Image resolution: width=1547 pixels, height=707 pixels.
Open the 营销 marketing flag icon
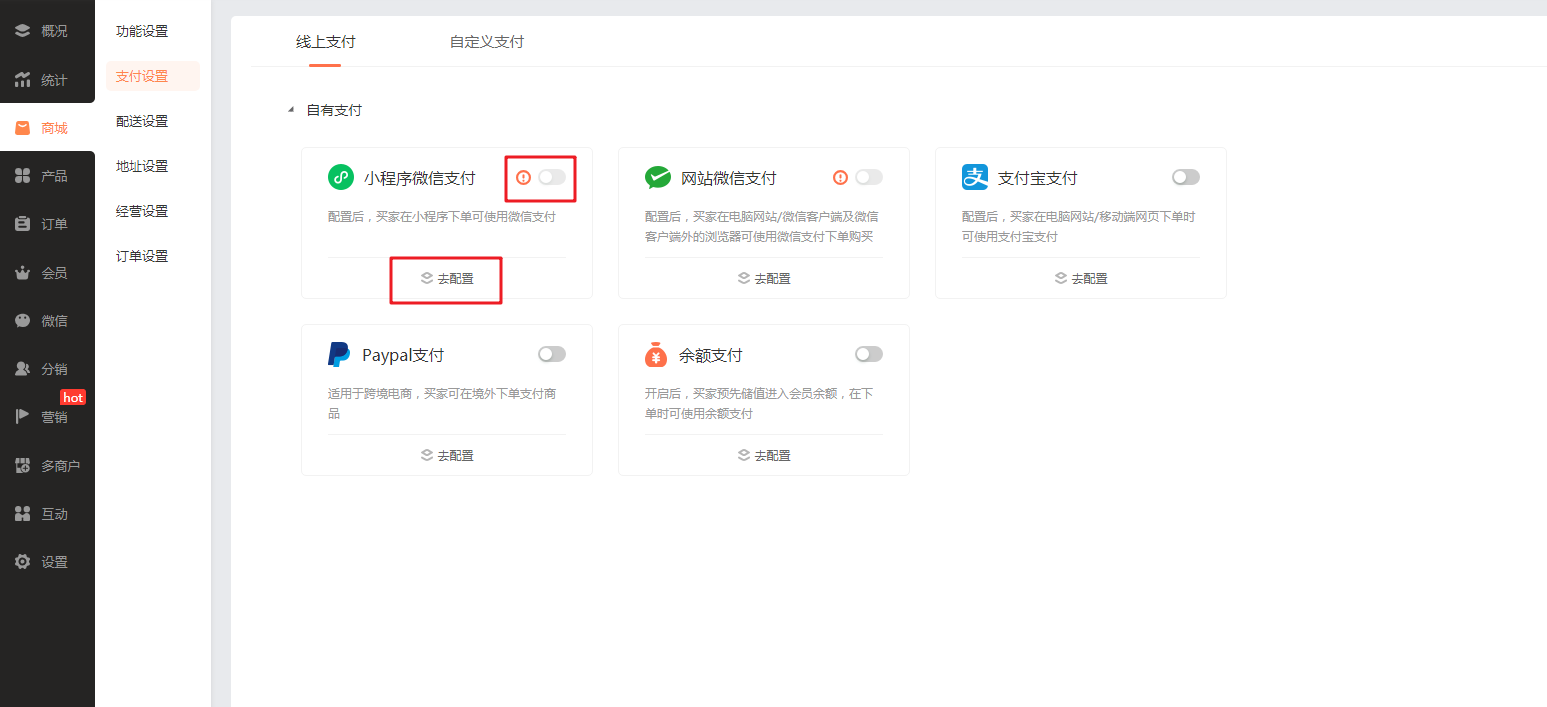coord(22,417)
